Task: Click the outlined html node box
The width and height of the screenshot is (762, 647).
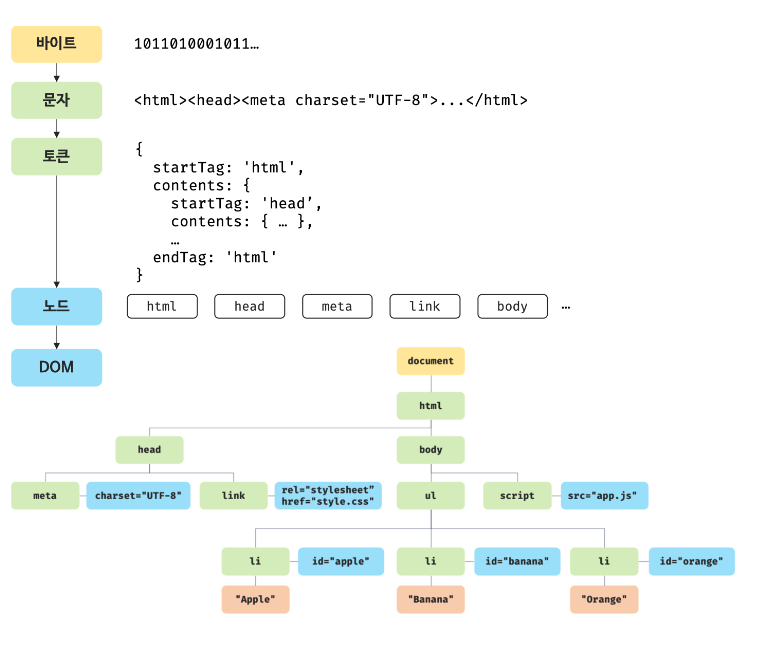Action: click(162, 306)
